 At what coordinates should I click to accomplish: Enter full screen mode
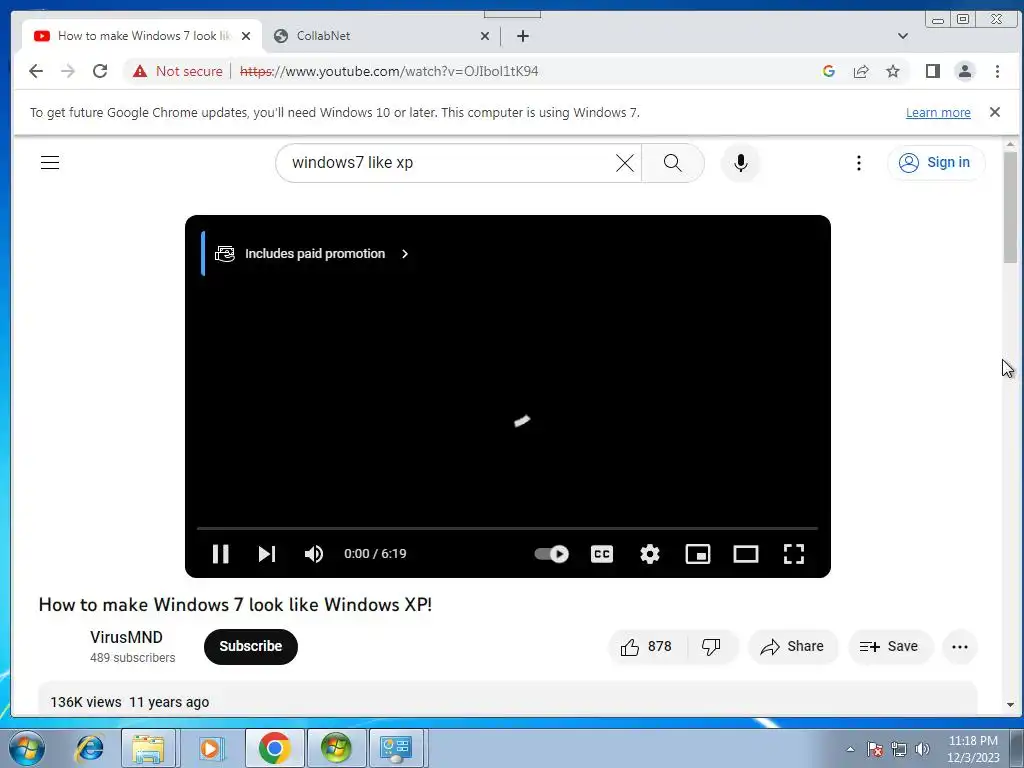coord(793,554)
